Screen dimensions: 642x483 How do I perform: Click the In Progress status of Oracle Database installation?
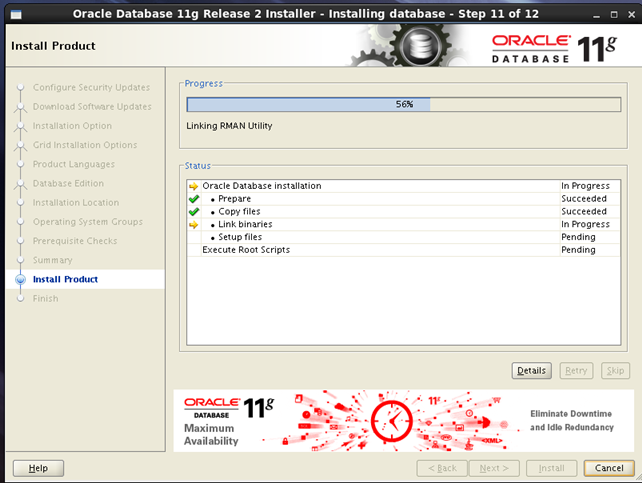[585, 186]
